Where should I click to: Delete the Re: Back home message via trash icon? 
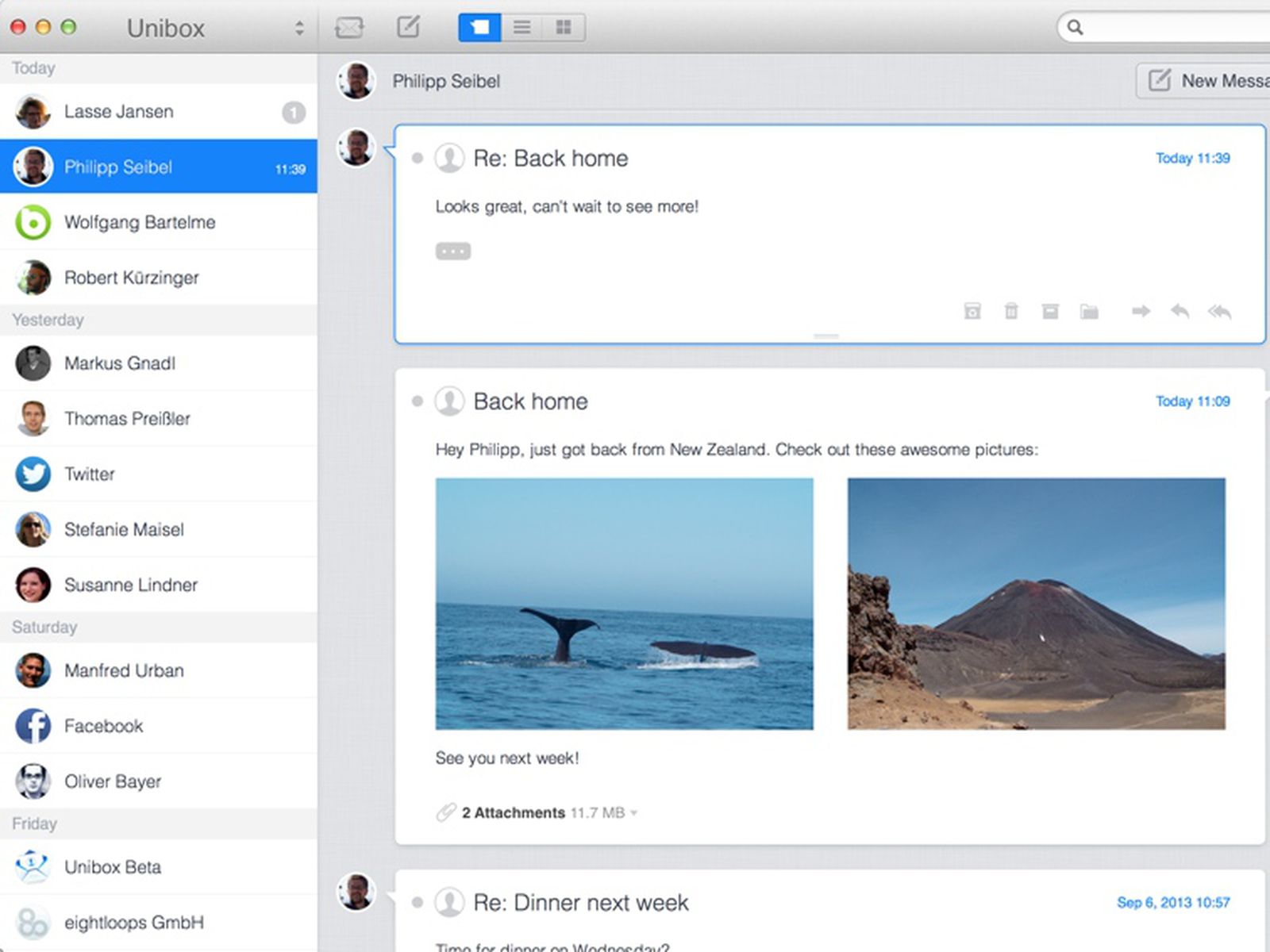point(1011,311)
